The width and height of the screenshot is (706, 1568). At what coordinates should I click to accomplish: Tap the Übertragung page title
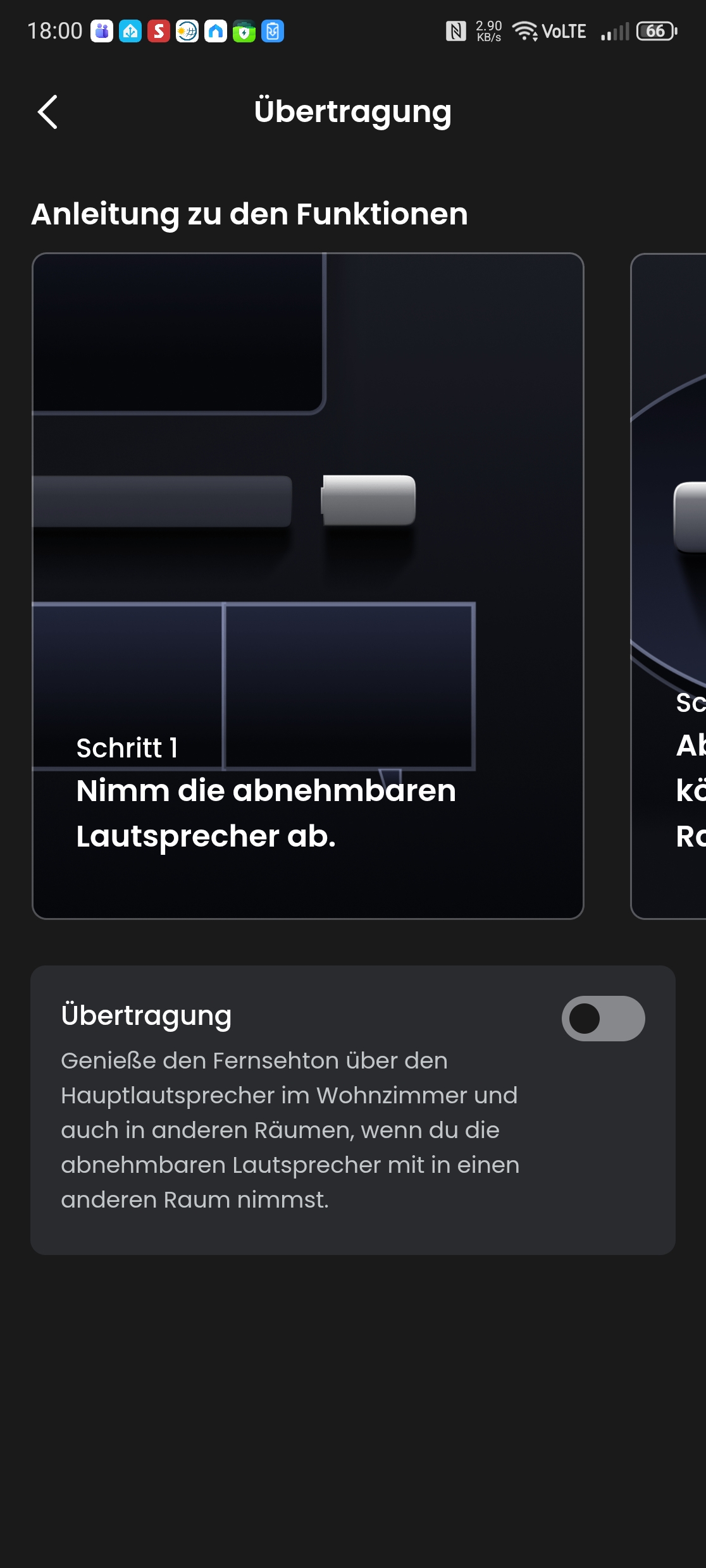pyautogui.click(x=353, y=112)
